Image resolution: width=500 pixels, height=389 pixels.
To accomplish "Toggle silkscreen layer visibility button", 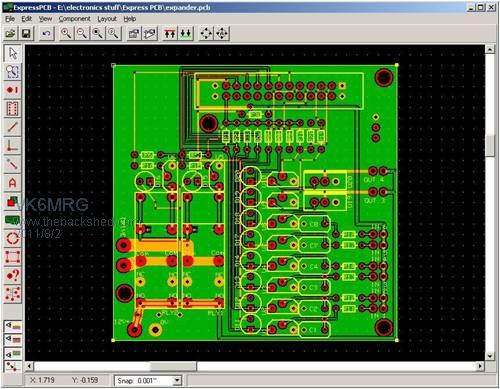I will click(13, 326).
